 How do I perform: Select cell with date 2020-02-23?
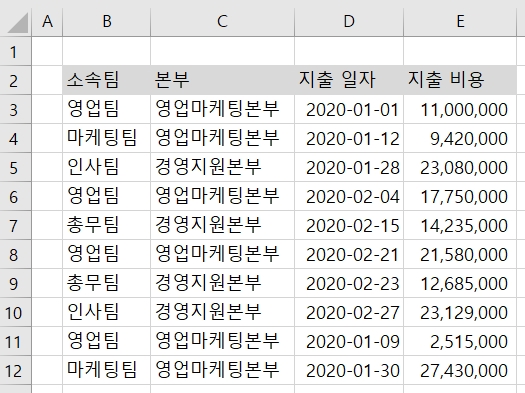click(x=349, y=284)
